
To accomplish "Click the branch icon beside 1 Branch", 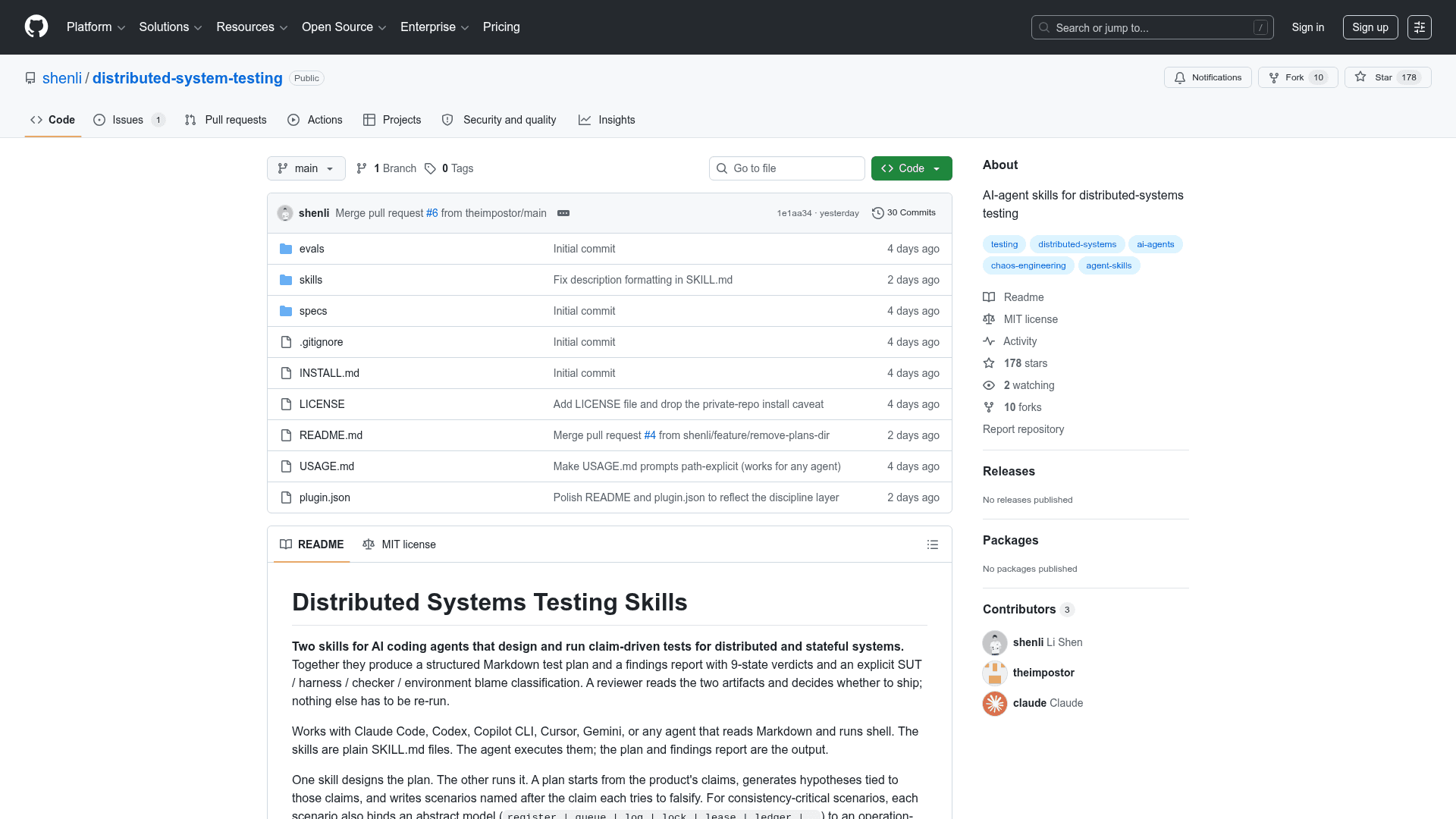I will [362, 168].
